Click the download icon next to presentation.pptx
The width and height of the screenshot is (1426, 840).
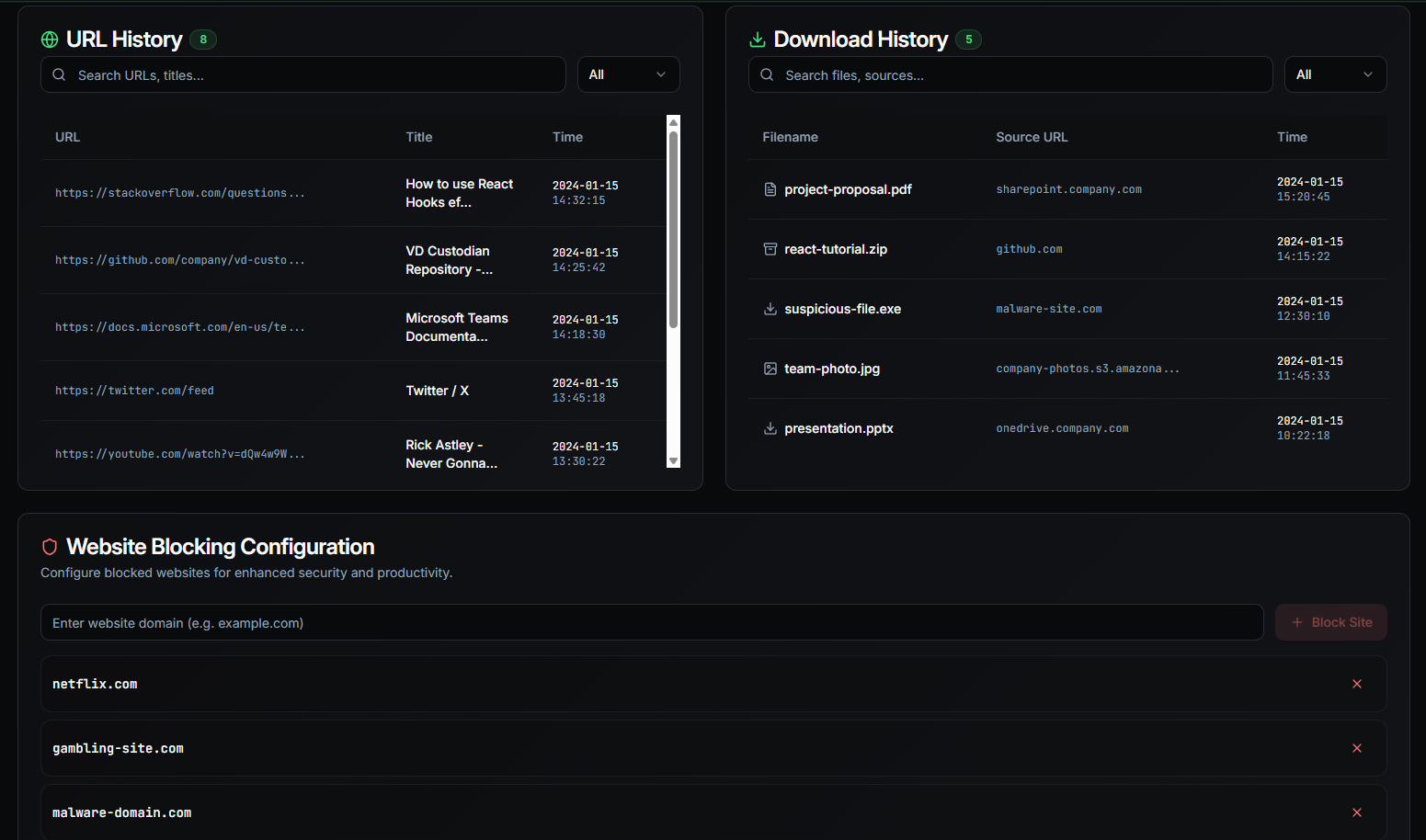770,428
